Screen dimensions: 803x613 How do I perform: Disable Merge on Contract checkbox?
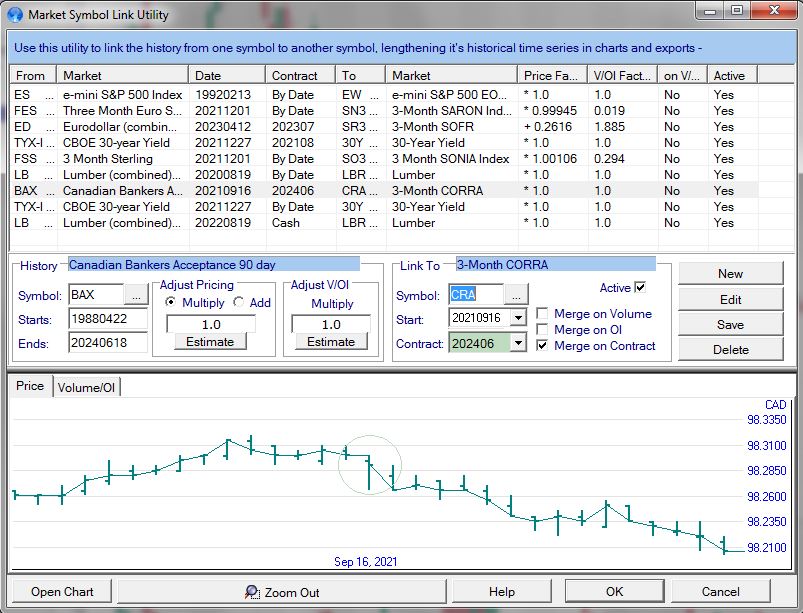point(542,346)
